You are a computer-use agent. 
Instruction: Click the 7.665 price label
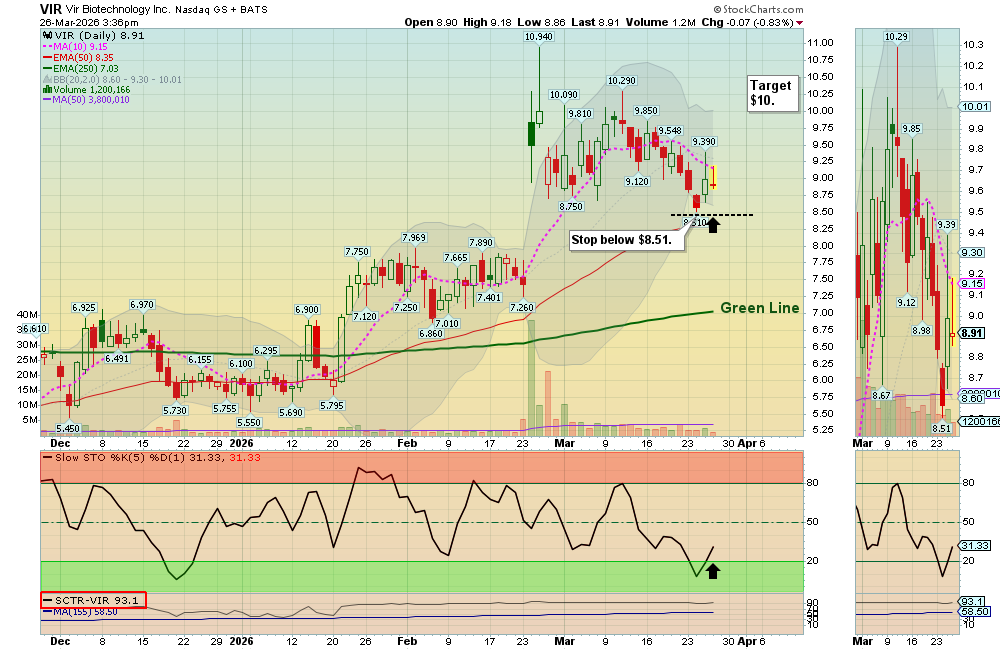456,258
